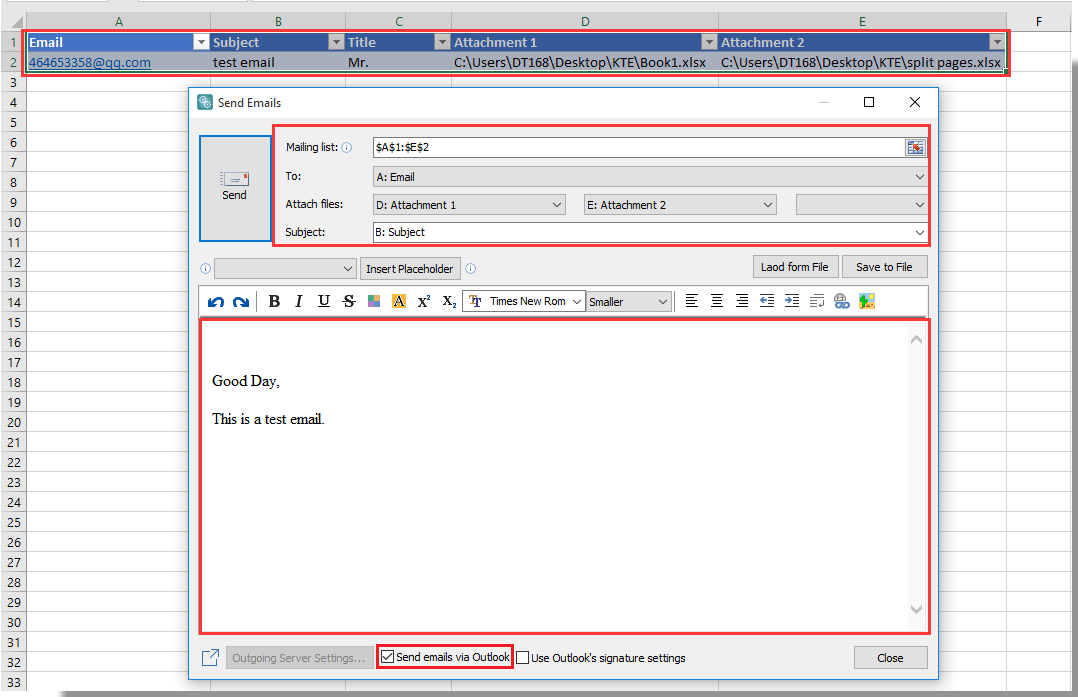
Task: Open the Email column filter arrow
Action: (201, 41)
